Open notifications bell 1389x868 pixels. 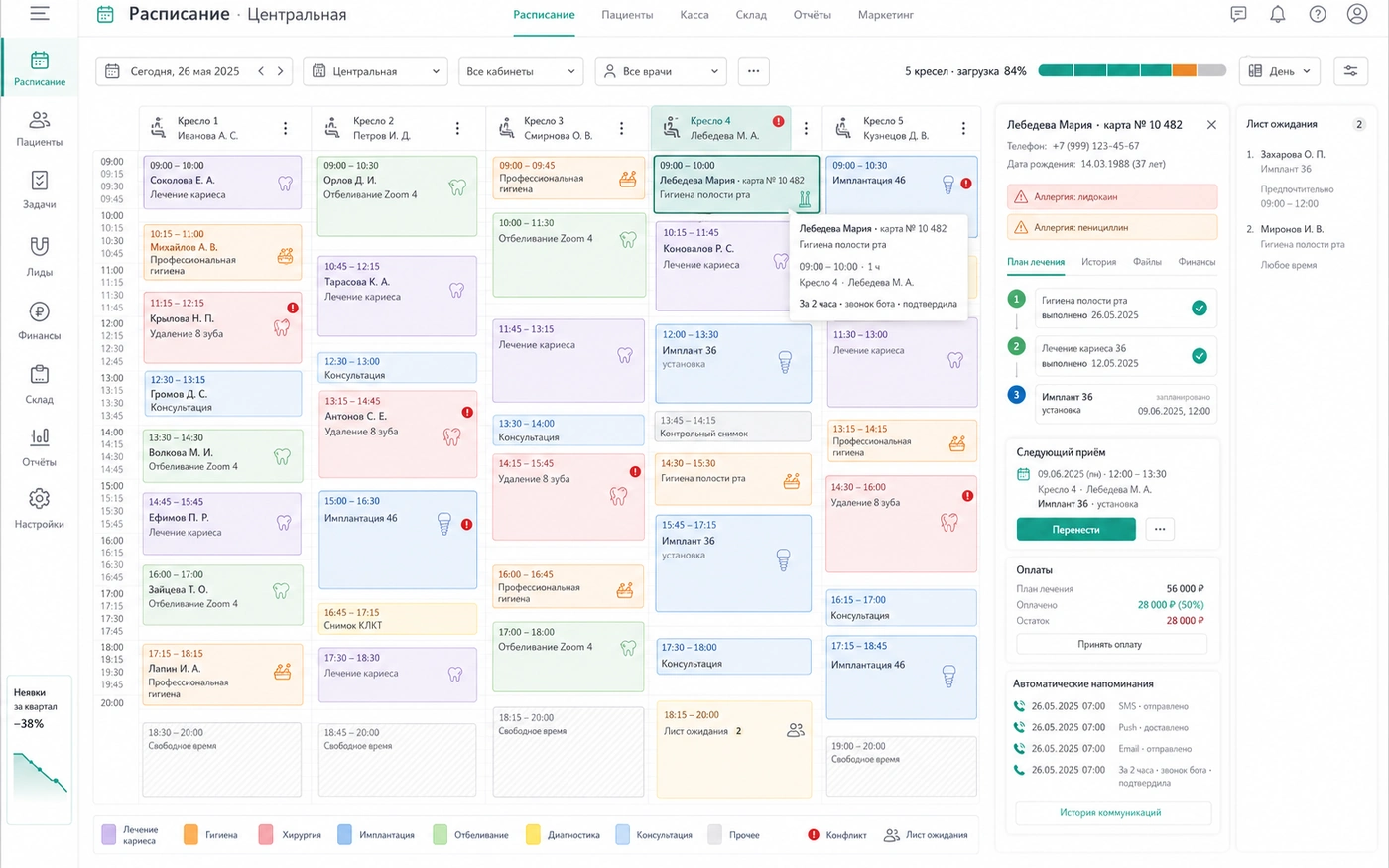click(x=1278, y=14)
